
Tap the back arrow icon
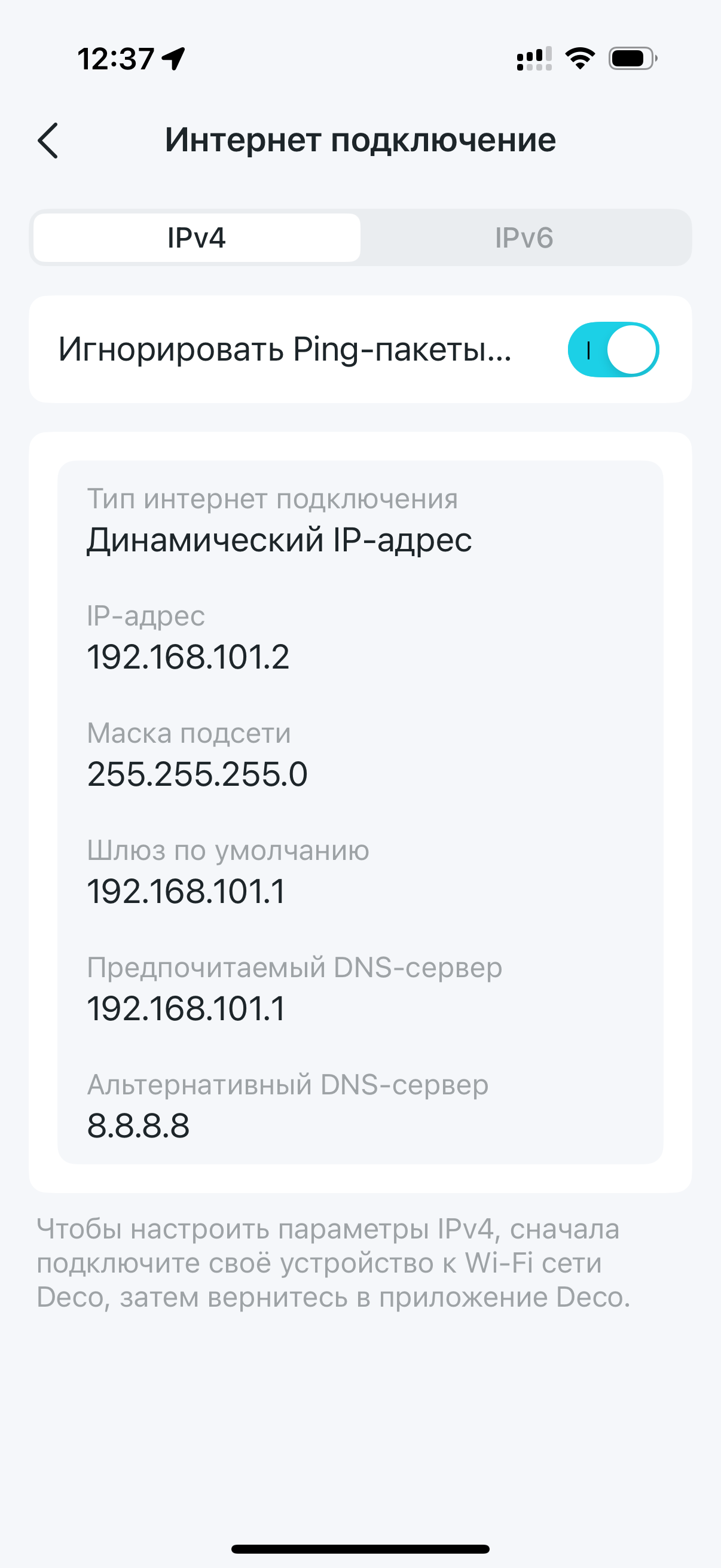(48, 141)
